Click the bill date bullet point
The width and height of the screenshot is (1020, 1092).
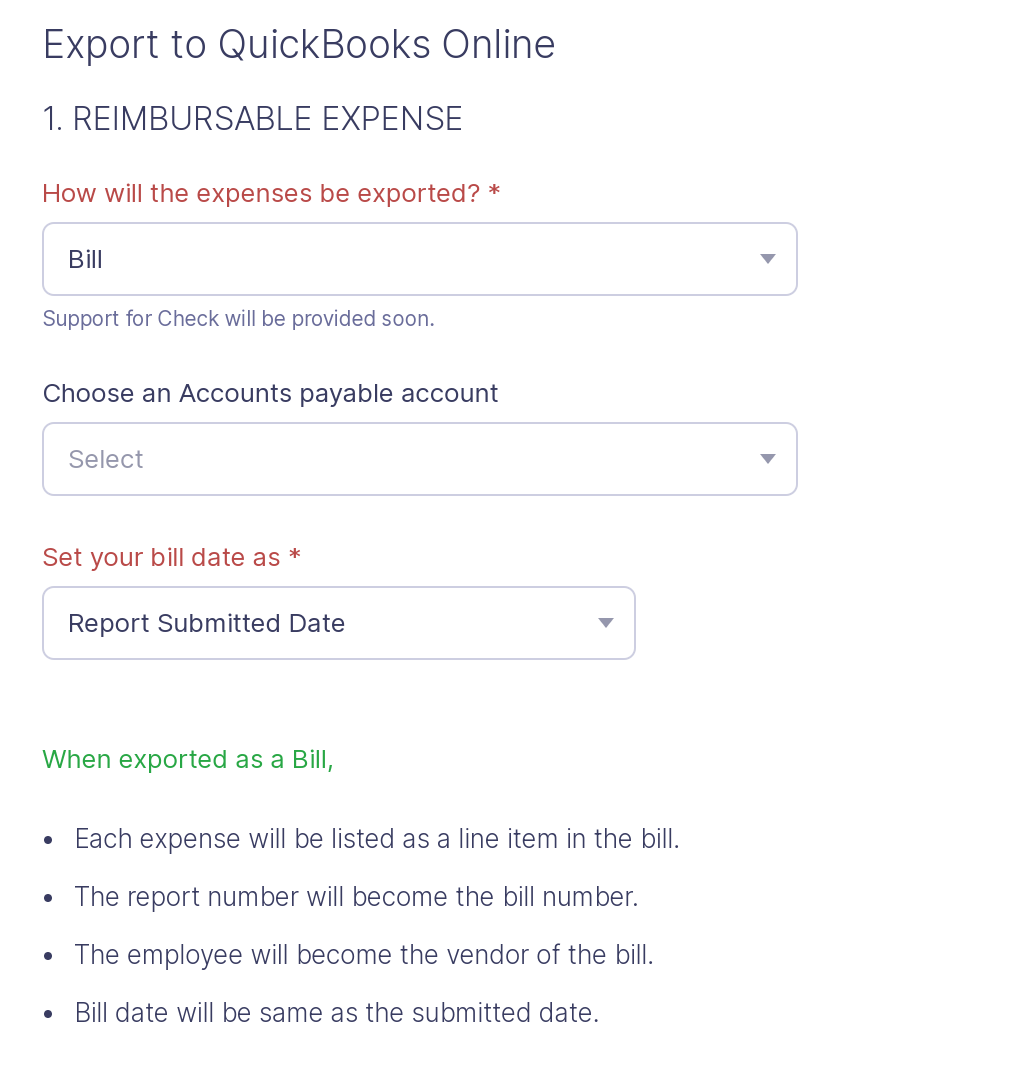[x=337, y=1012]
